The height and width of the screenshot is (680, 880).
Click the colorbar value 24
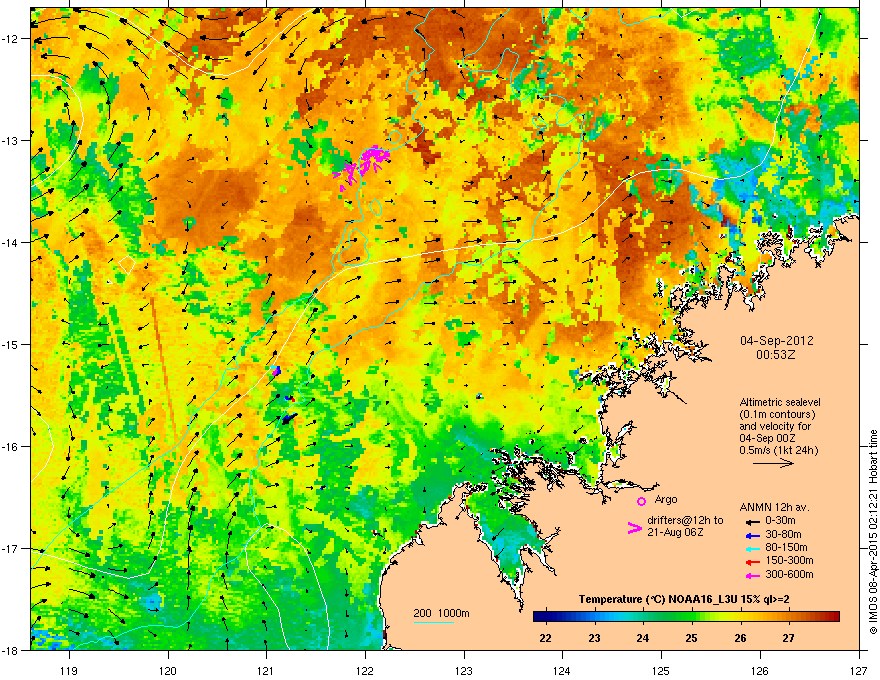point(643,638)
